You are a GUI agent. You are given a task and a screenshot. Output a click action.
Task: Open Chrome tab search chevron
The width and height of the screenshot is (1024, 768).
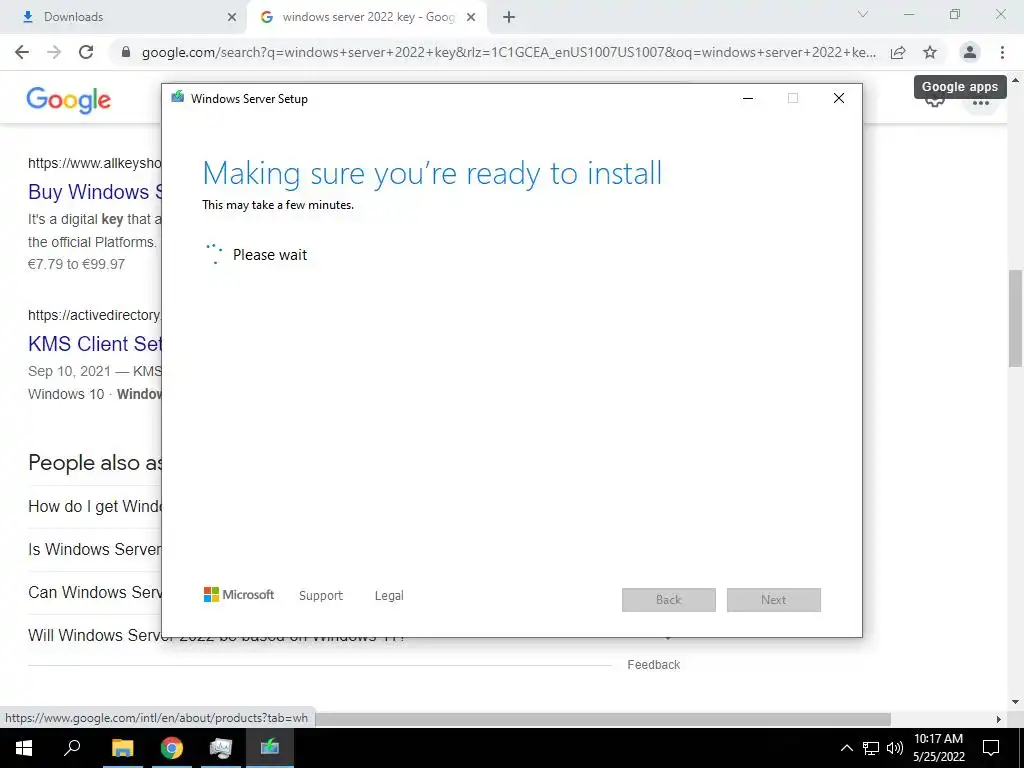click(x=863, y=14)
